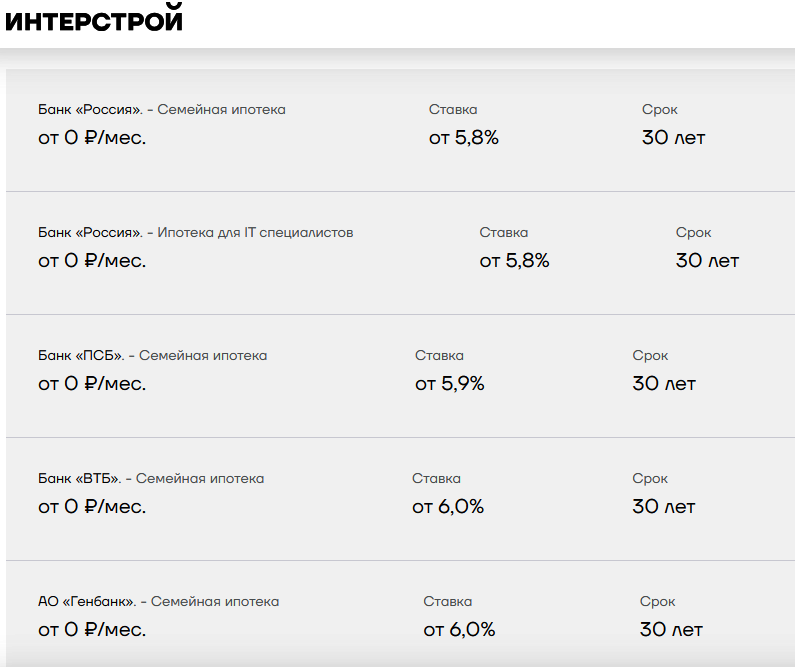Viewport: 795px width, 667px height.
Task: Click Срок label in first Россия row
Action: tap(660, 110)
